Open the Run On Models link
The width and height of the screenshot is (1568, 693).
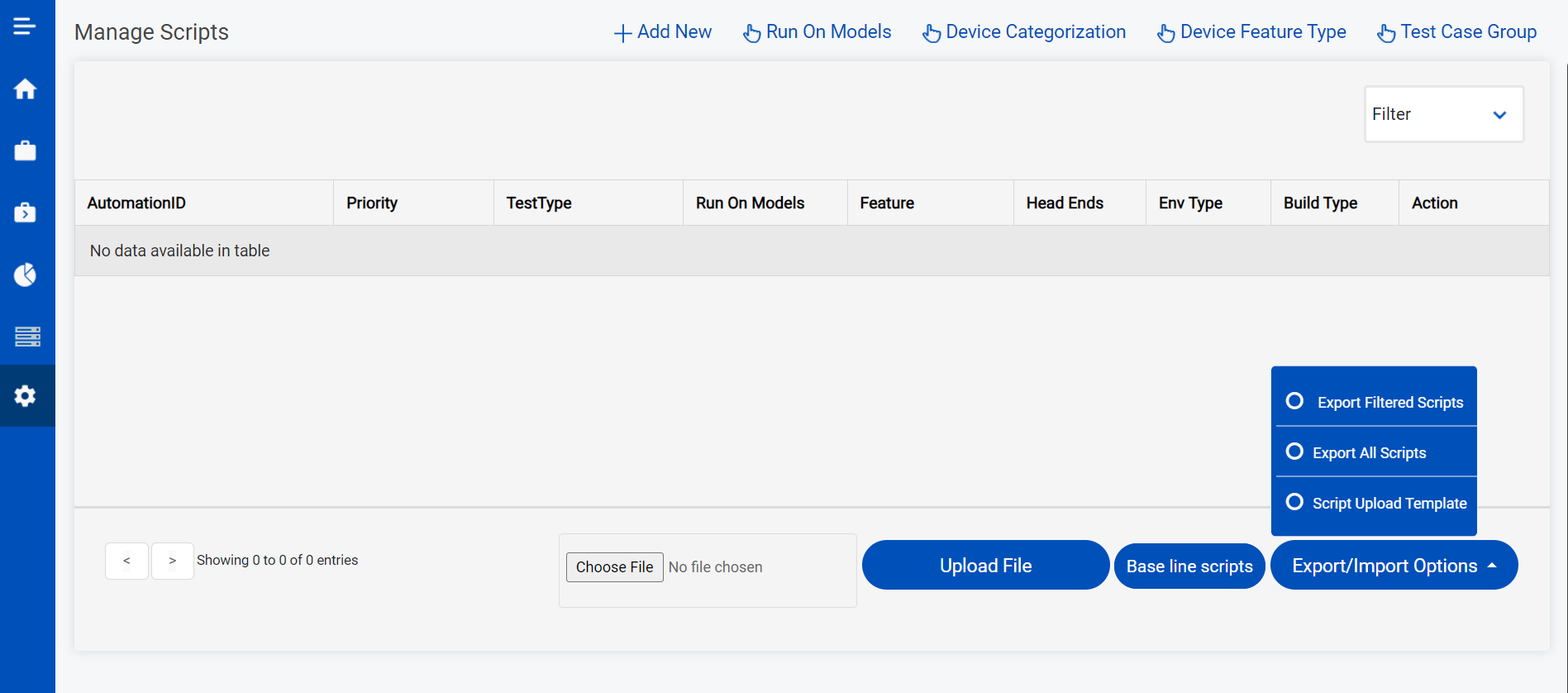pos(817,32)
